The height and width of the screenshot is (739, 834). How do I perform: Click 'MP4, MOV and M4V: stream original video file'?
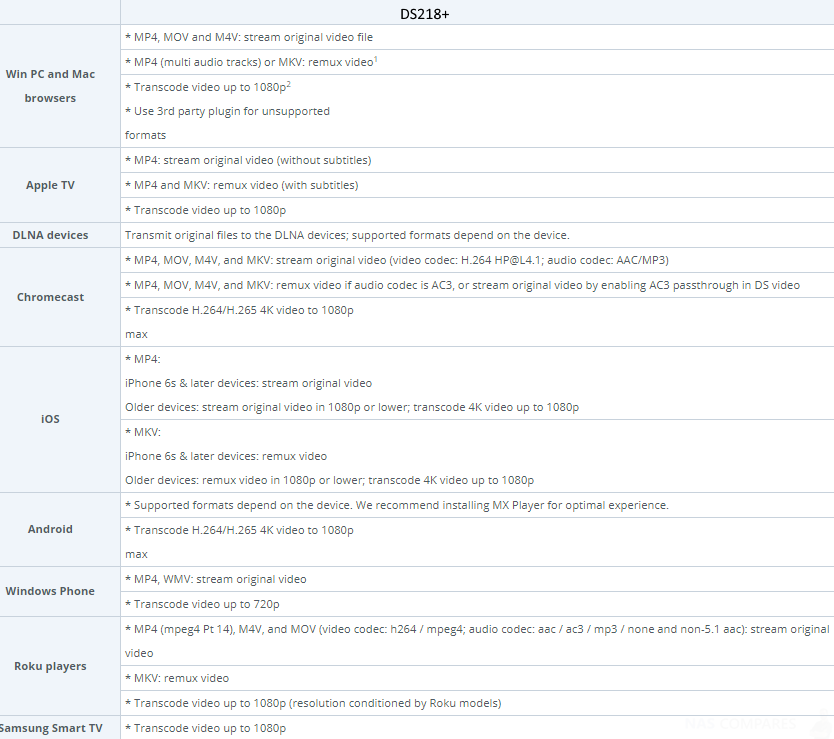tap(249, 37)
